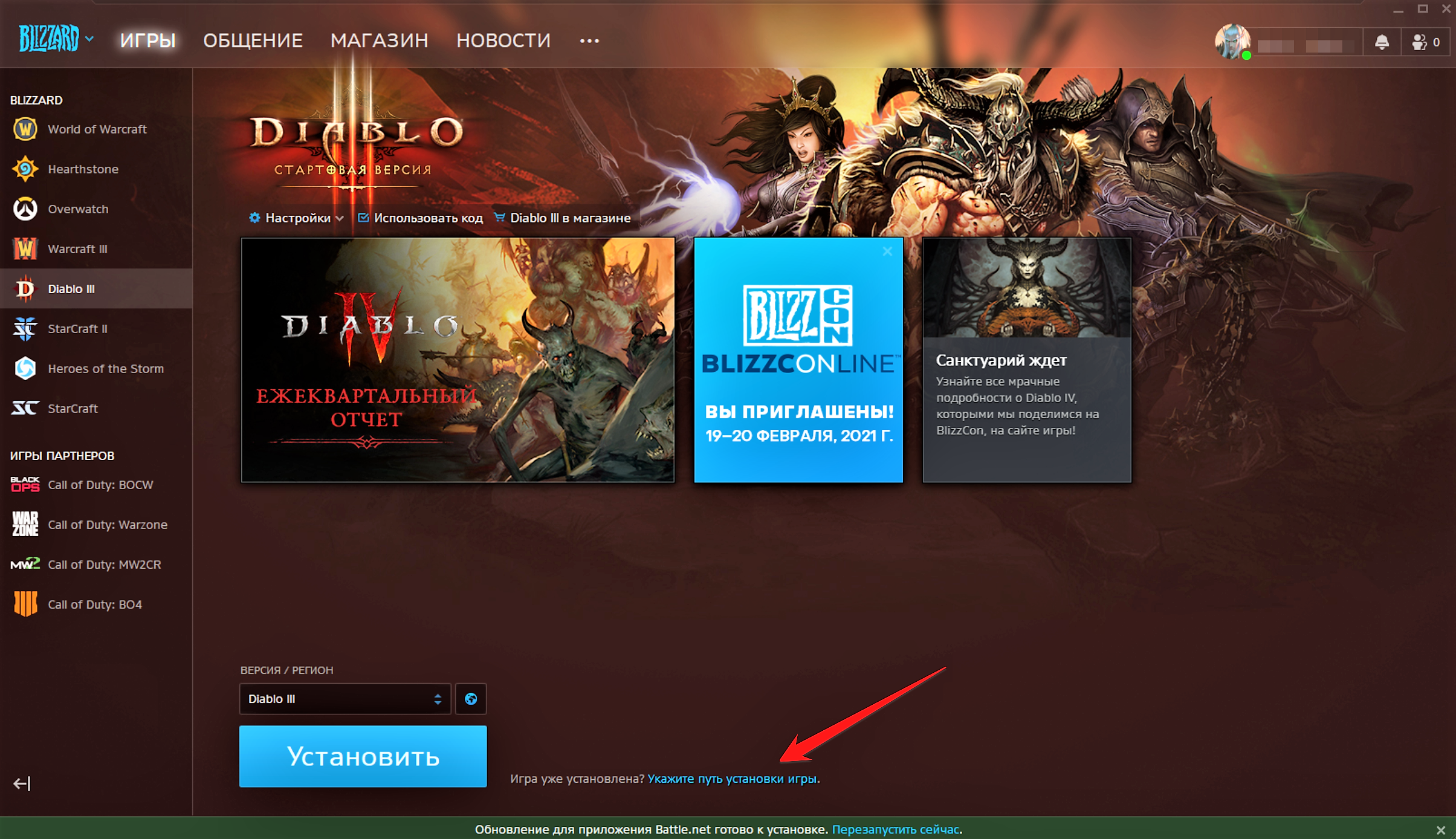Click Diablo III в магазине link

[560, 217]
